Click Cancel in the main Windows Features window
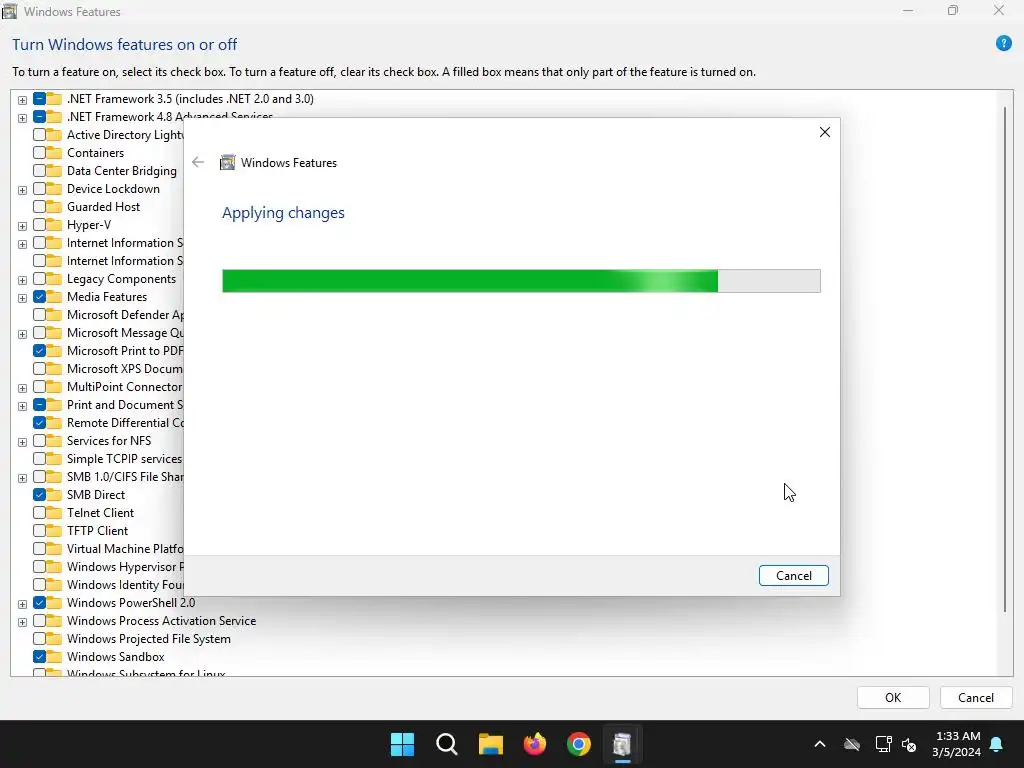The image size is (1024, 768). (976, 697)
